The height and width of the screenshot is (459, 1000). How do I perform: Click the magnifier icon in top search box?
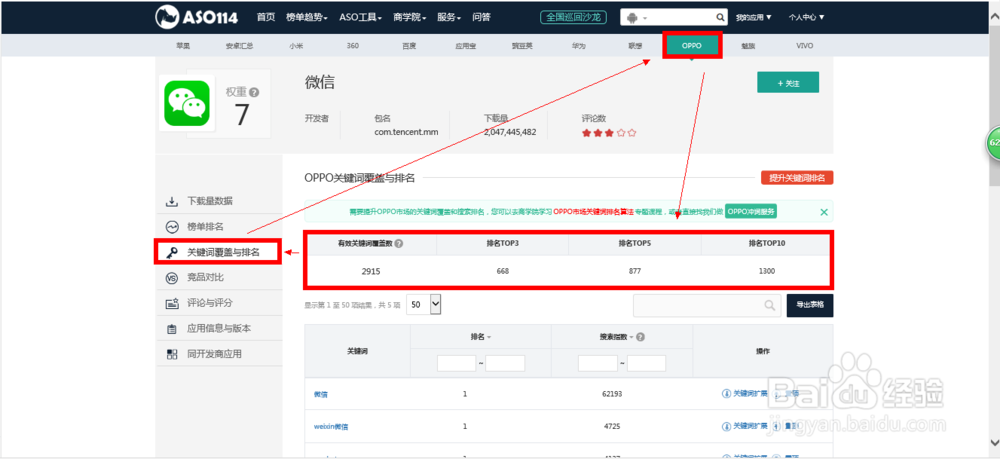[x=720, y=18]
